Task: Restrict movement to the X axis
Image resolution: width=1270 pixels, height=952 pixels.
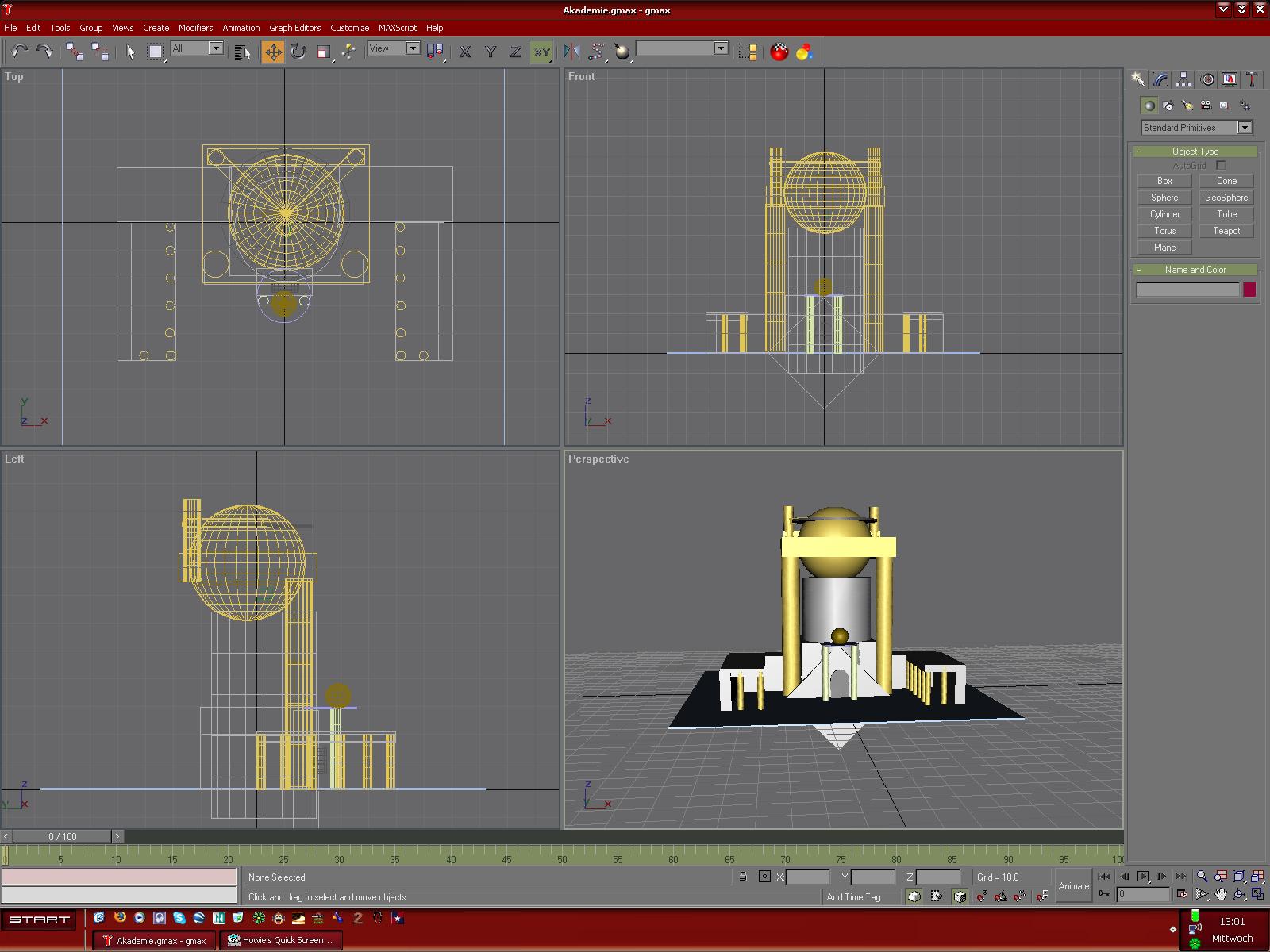Action: (x=465, y=52)
